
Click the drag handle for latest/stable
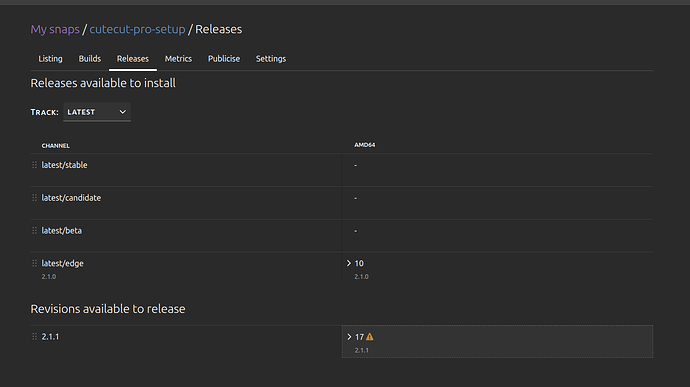[34, 165]
